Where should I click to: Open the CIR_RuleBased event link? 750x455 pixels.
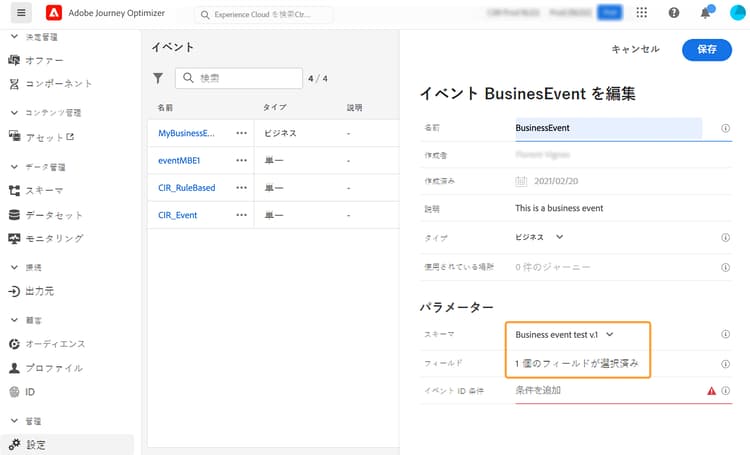click(x=187, y=188)
